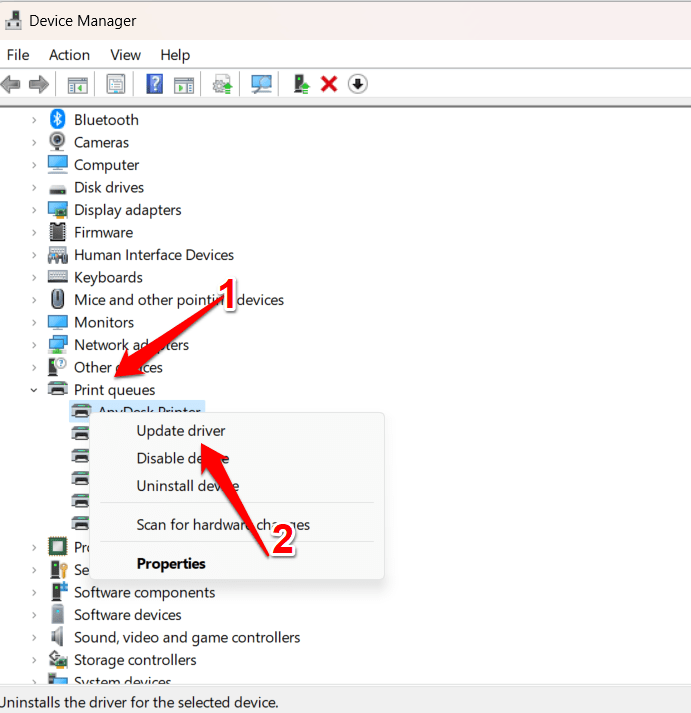Click the Software components category icon

58,592
